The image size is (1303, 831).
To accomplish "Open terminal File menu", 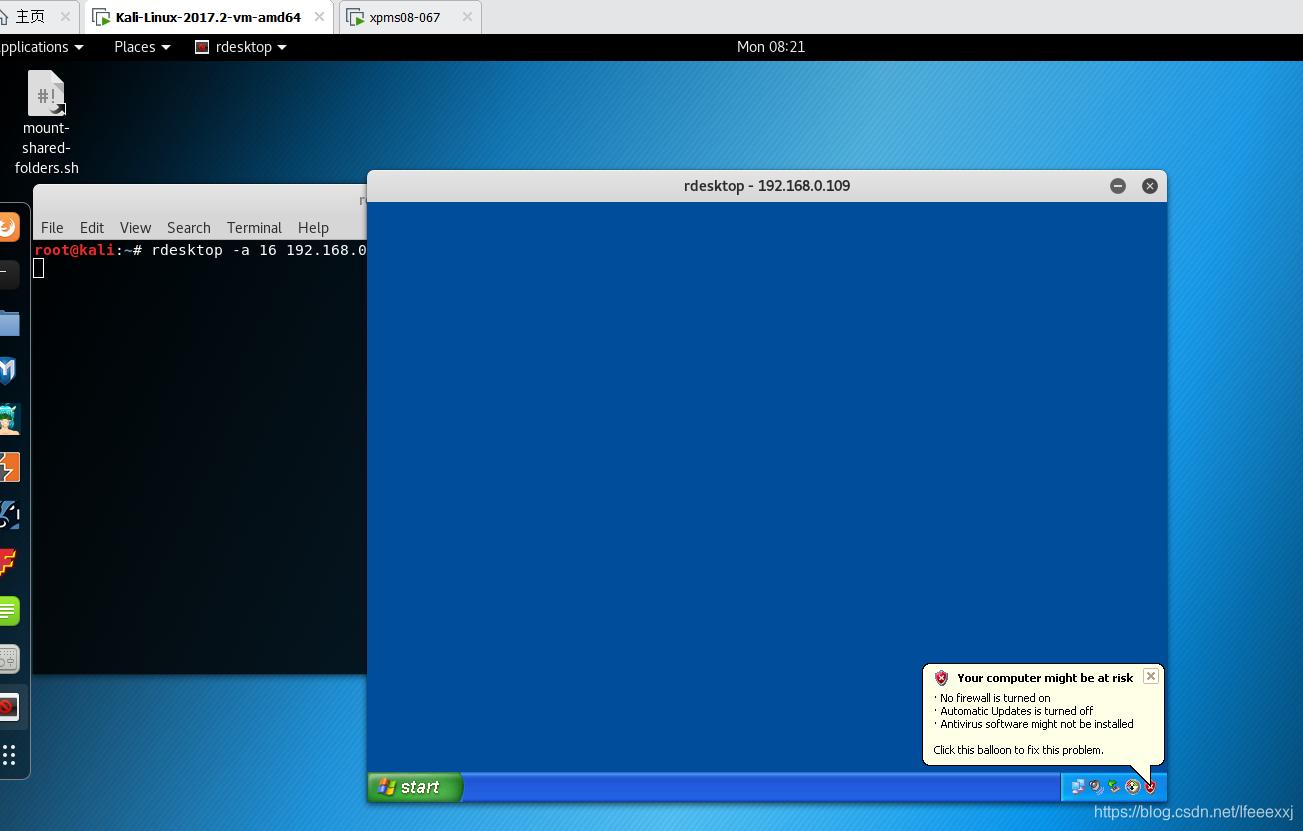I will [52, 228].
